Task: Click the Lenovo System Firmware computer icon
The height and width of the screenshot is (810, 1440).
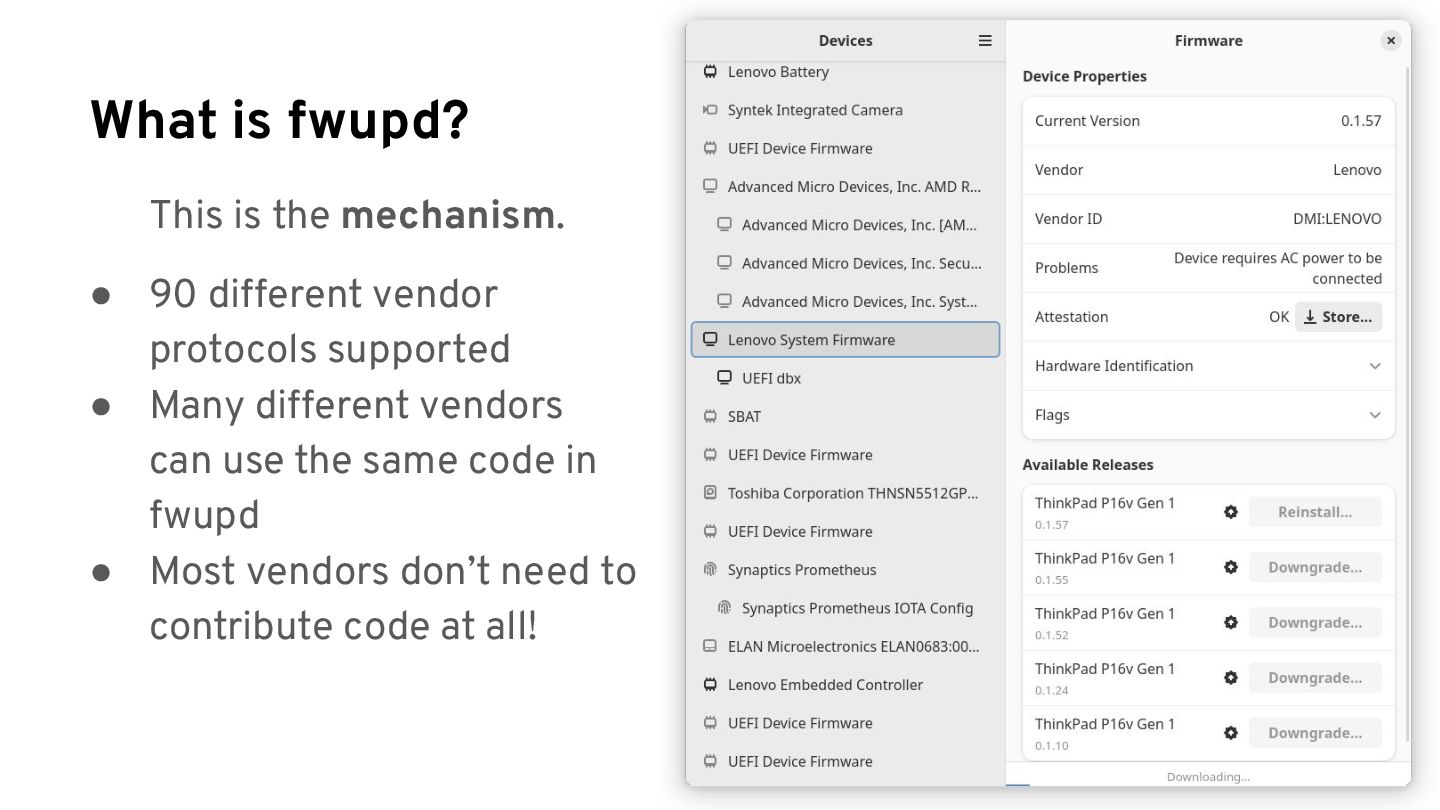Action: (x=710, y=339)
